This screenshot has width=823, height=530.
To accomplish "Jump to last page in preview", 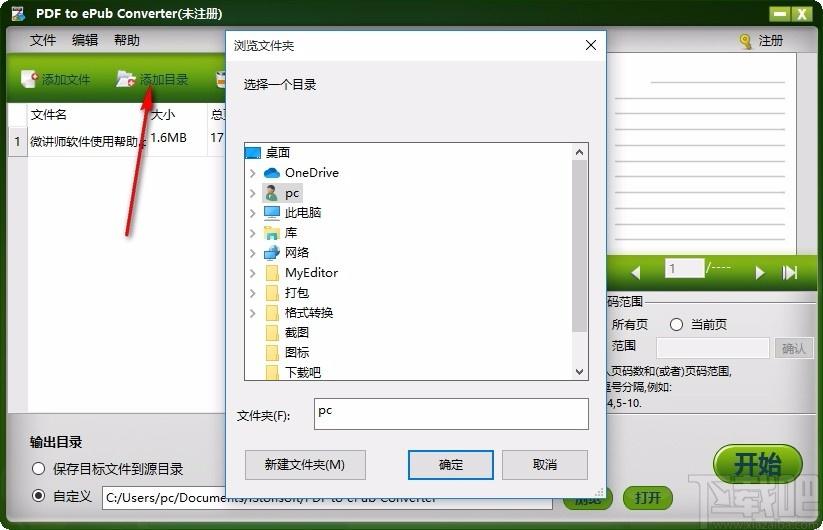I will pyautogui.click(x=789, y=272).
